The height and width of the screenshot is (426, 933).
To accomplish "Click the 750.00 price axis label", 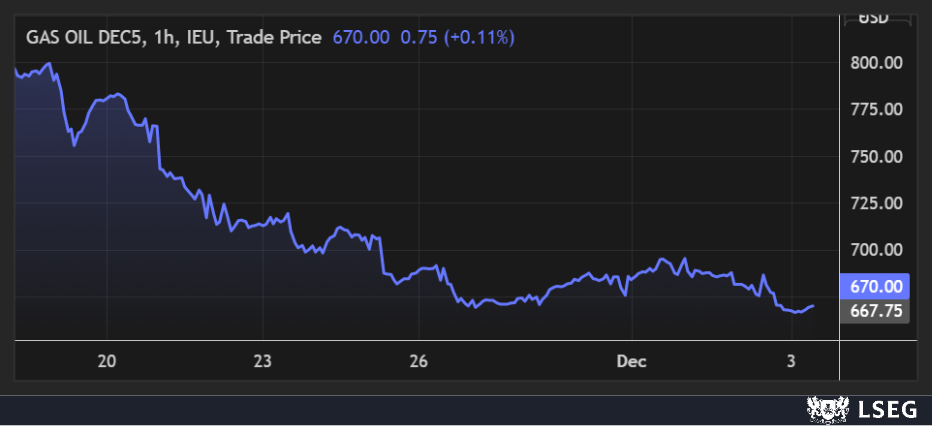I will point(876,156).
